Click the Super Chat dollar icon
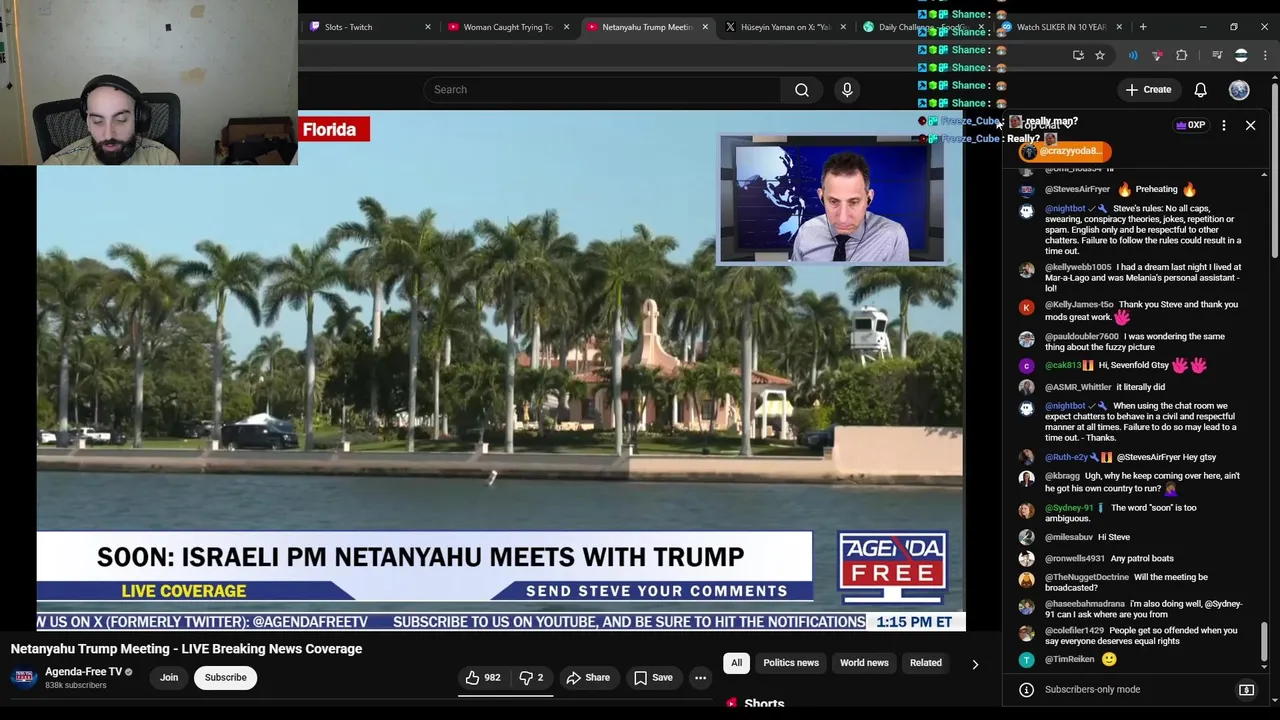Screen dimensions: 1280x720 click(x=1246, y=690)
